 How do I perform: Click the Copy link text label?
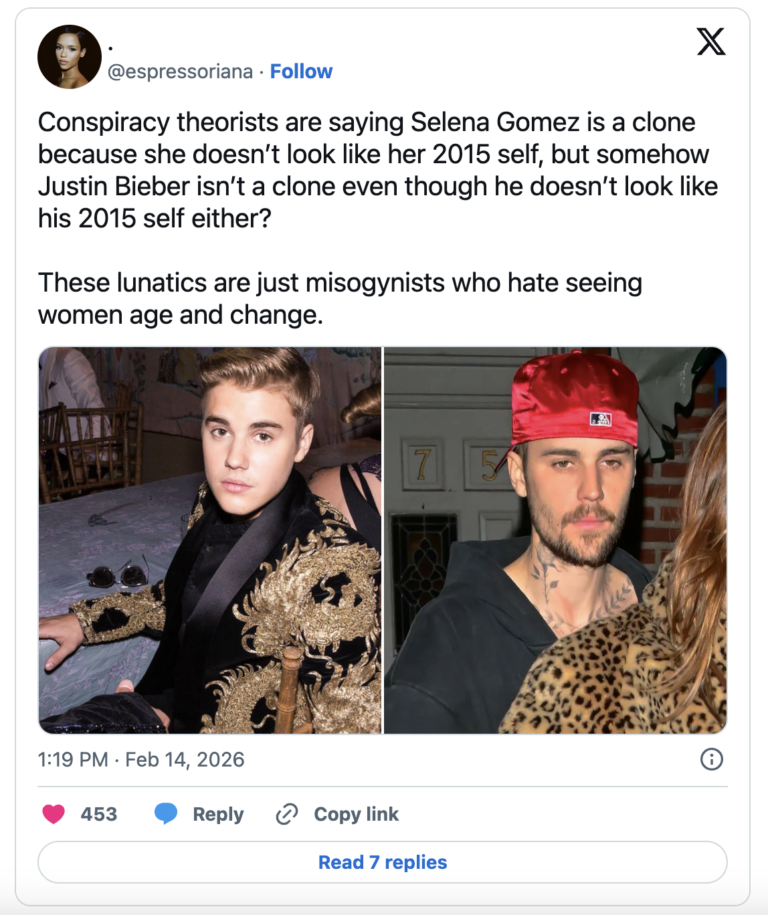pyautogui.click(x=356, y=814)
